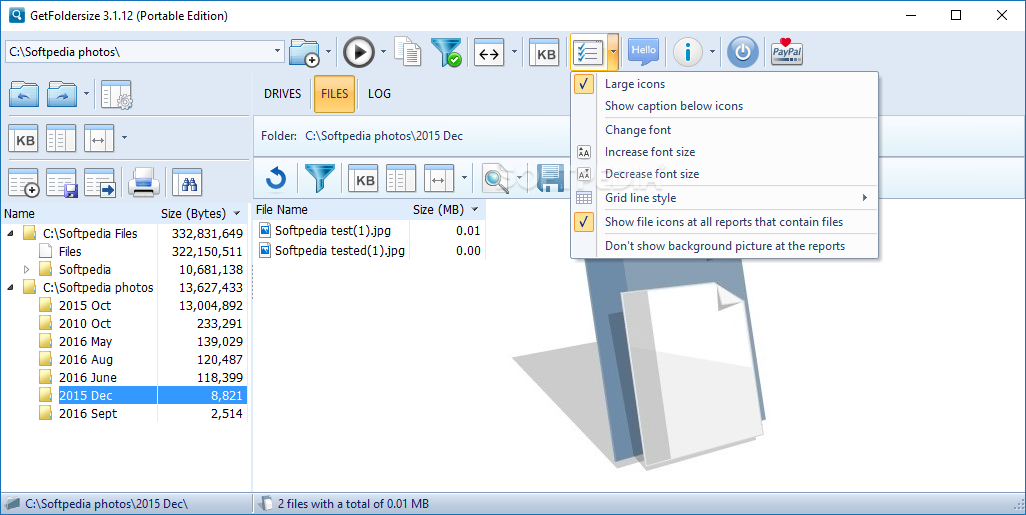The image size is (1026, 515).
Task: Open dropdown arrow next to play button
Action: 383,52
